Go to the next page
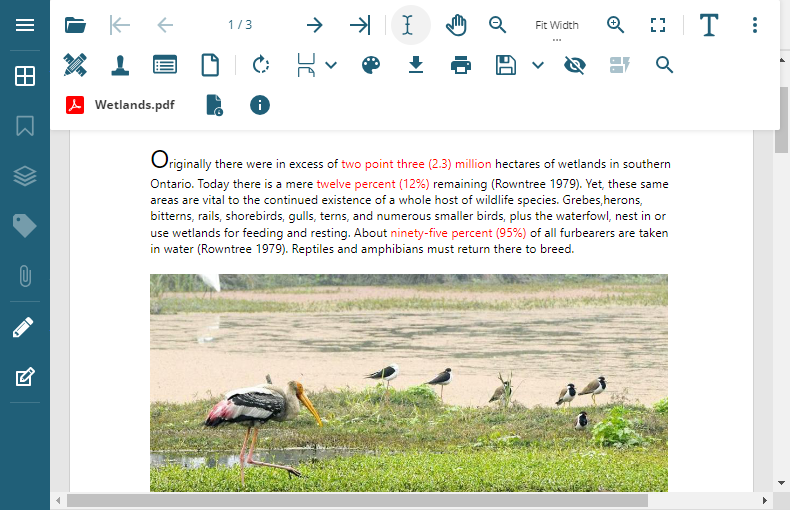Image resolution: width=790 pixels, height=526 pixels. pyautogui.click(x=314, y=25)
